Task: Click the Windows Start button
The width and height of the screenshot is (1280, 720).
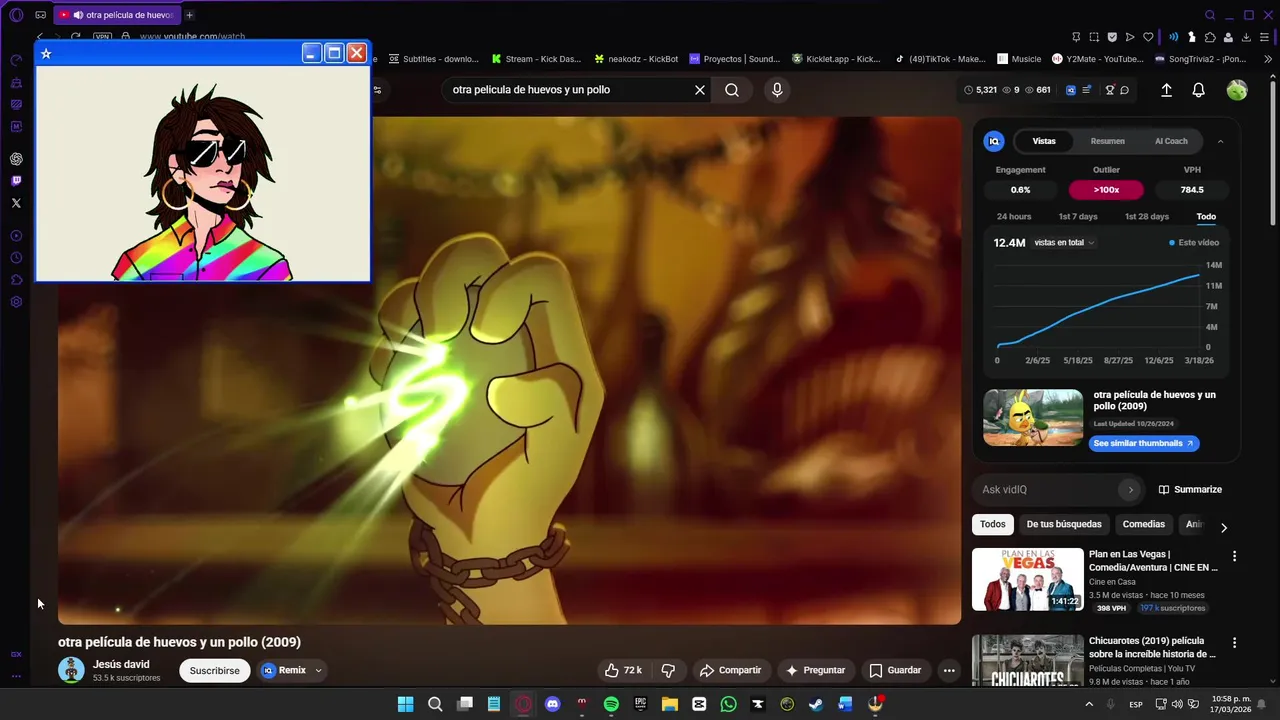Action: (x=405, y=704)
